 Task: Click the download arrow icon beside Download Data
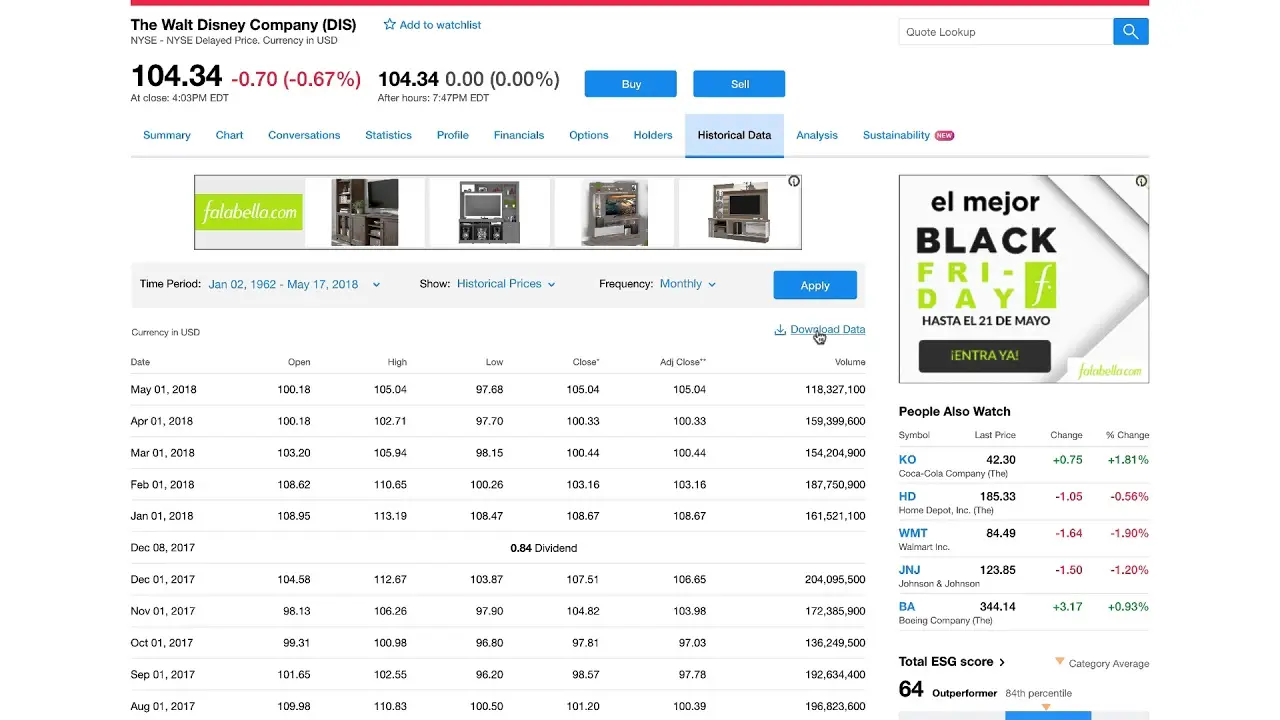coord(780,330)
